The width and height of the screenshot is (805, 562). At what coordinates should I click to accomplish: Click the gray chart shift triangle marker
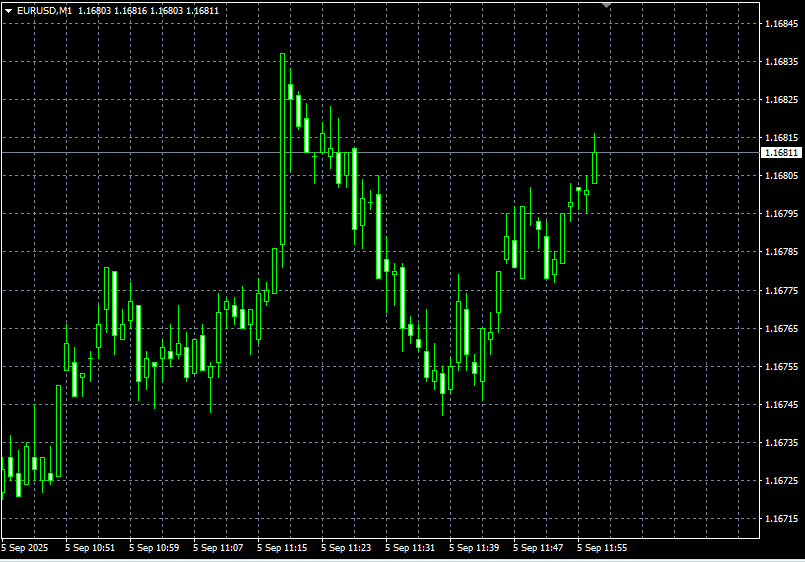tap(605, 5)
